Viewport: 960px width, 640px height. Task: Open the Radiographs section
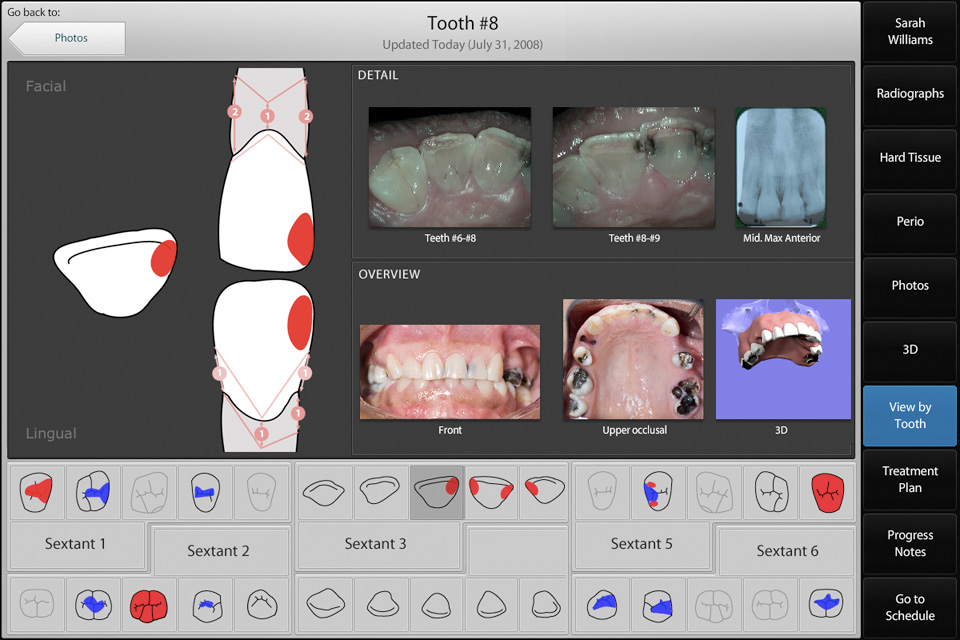coord(910,94)
